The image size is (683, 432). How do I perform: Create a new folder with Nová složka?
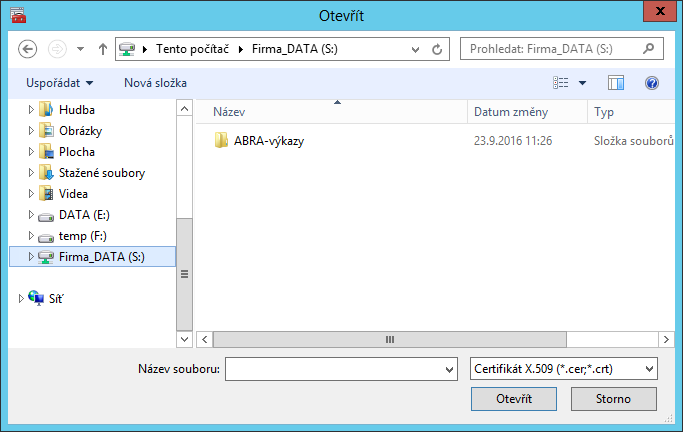click(x=155, y=83)
